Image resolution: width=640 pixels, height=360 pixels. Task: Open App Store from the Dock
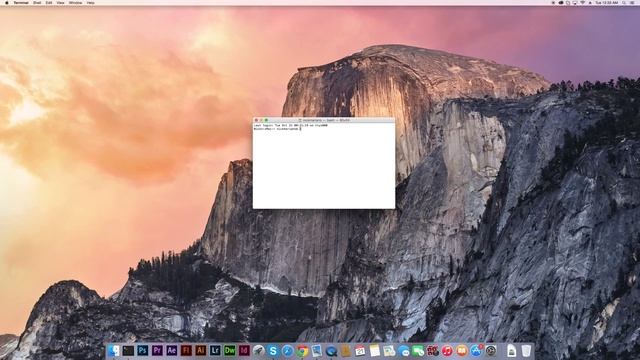476,350
